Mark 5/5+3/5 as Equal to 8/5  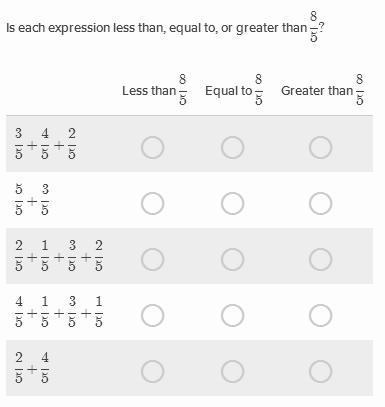[x=232, y=203]
